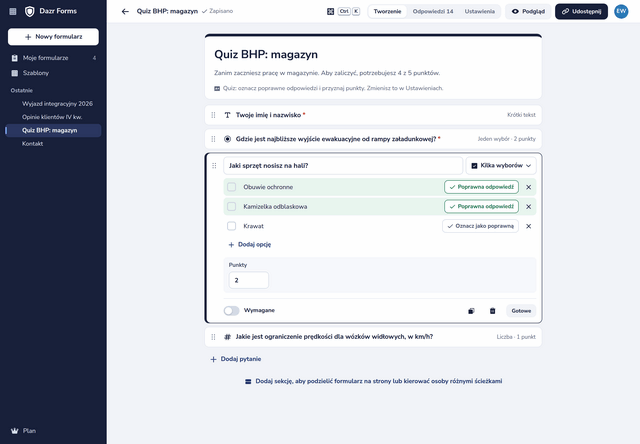Unmark Kamizelka odblaskowa as correct answer

[x=481, y=206]
